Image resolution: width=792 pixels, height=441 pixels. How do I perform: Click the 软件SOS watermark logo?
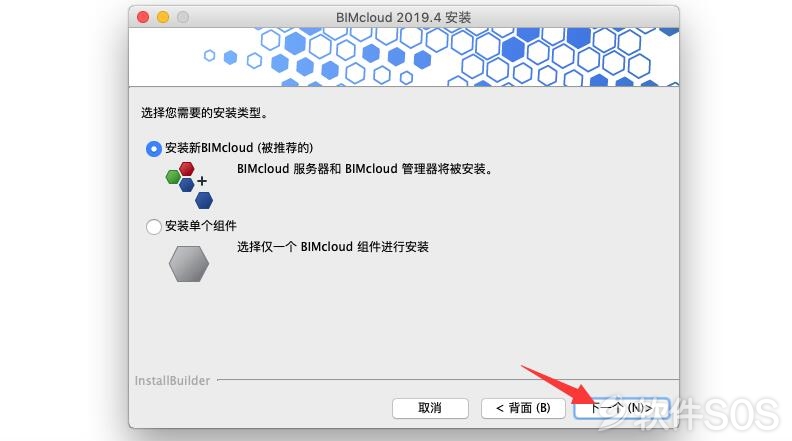coord(689,413)
